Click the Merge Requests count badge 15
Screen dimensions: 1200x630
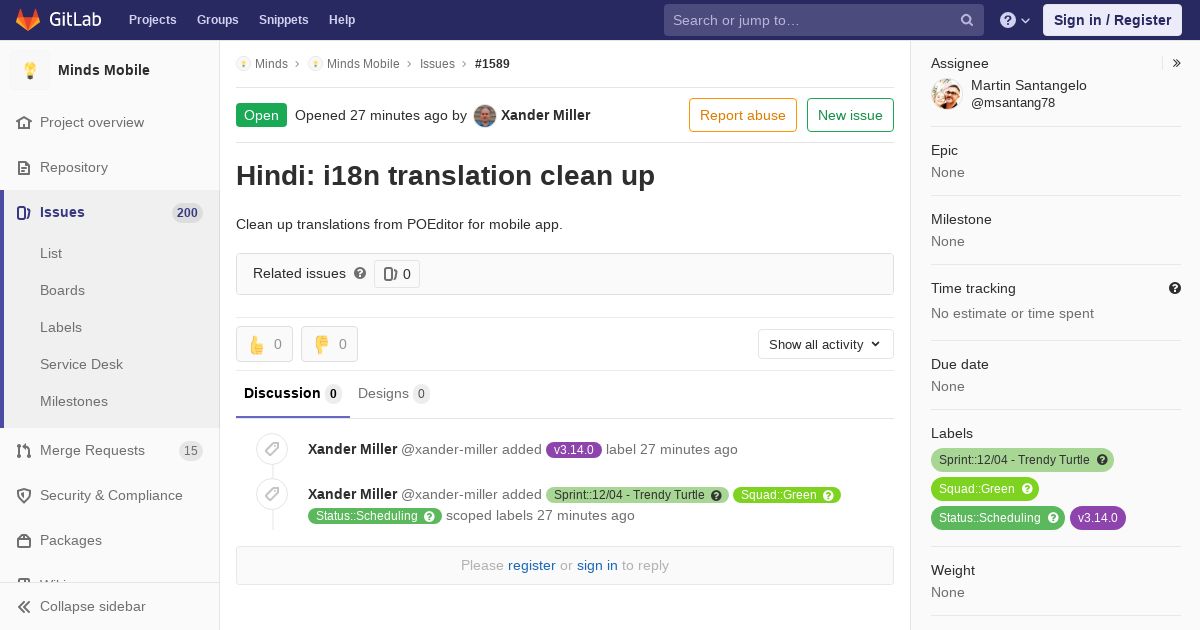click(191, 450)
